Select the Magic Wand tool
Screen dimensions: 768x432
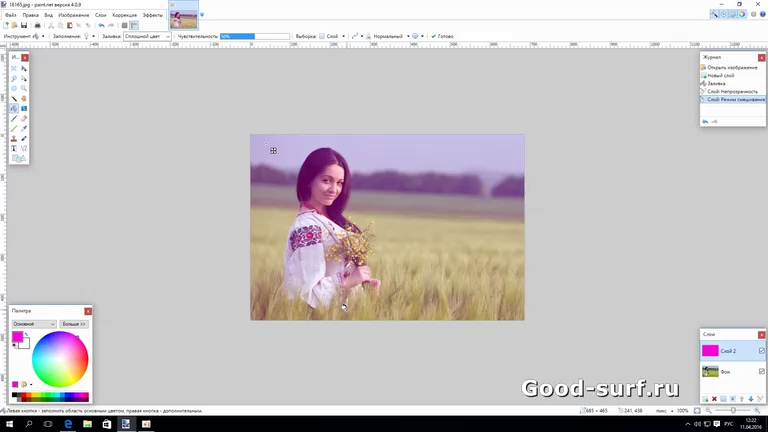[14, 98]
